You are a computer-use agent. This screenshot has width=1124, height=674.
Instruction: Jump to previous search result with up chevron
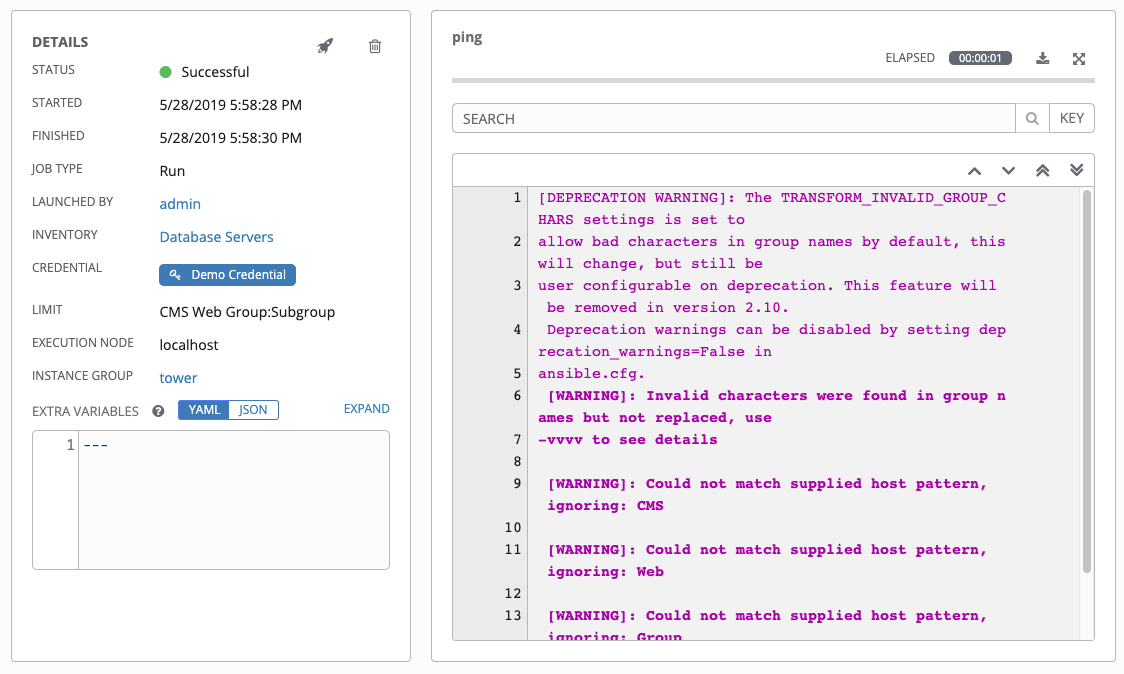[x=974, y=170]
